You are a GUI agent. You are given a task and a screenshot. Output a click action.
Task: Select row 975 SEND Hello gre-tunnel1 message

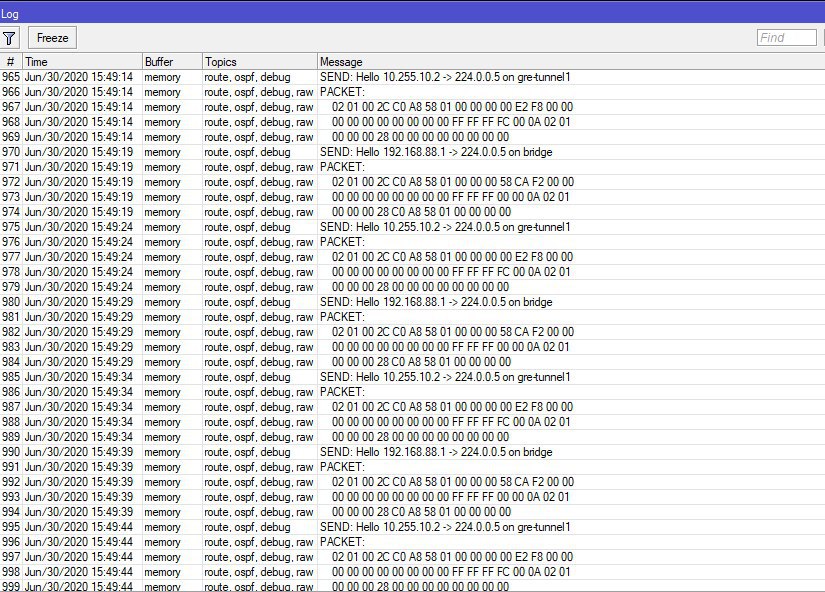point(445,227)
